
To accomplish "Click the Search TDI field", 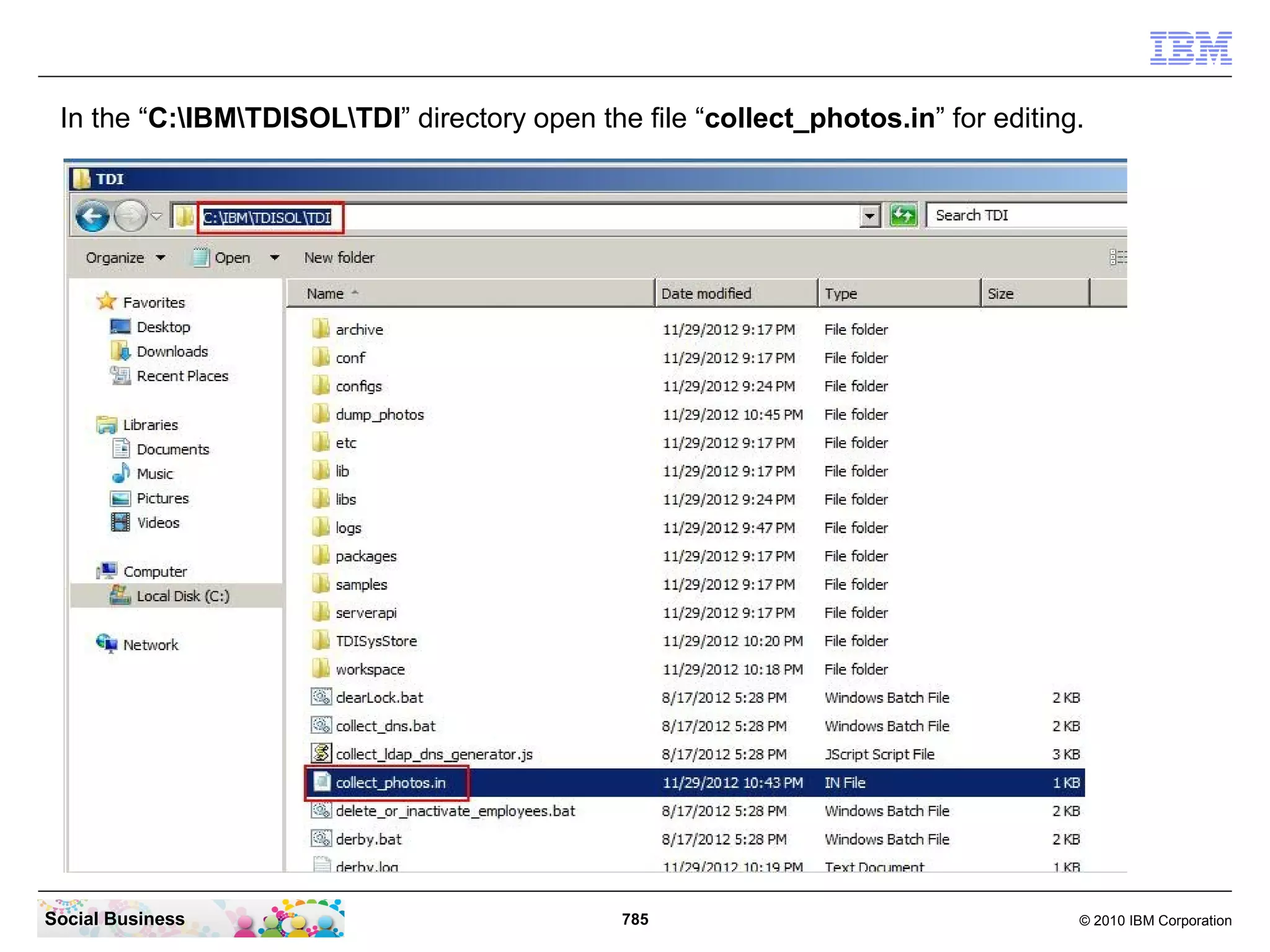I will point(1026,215).
